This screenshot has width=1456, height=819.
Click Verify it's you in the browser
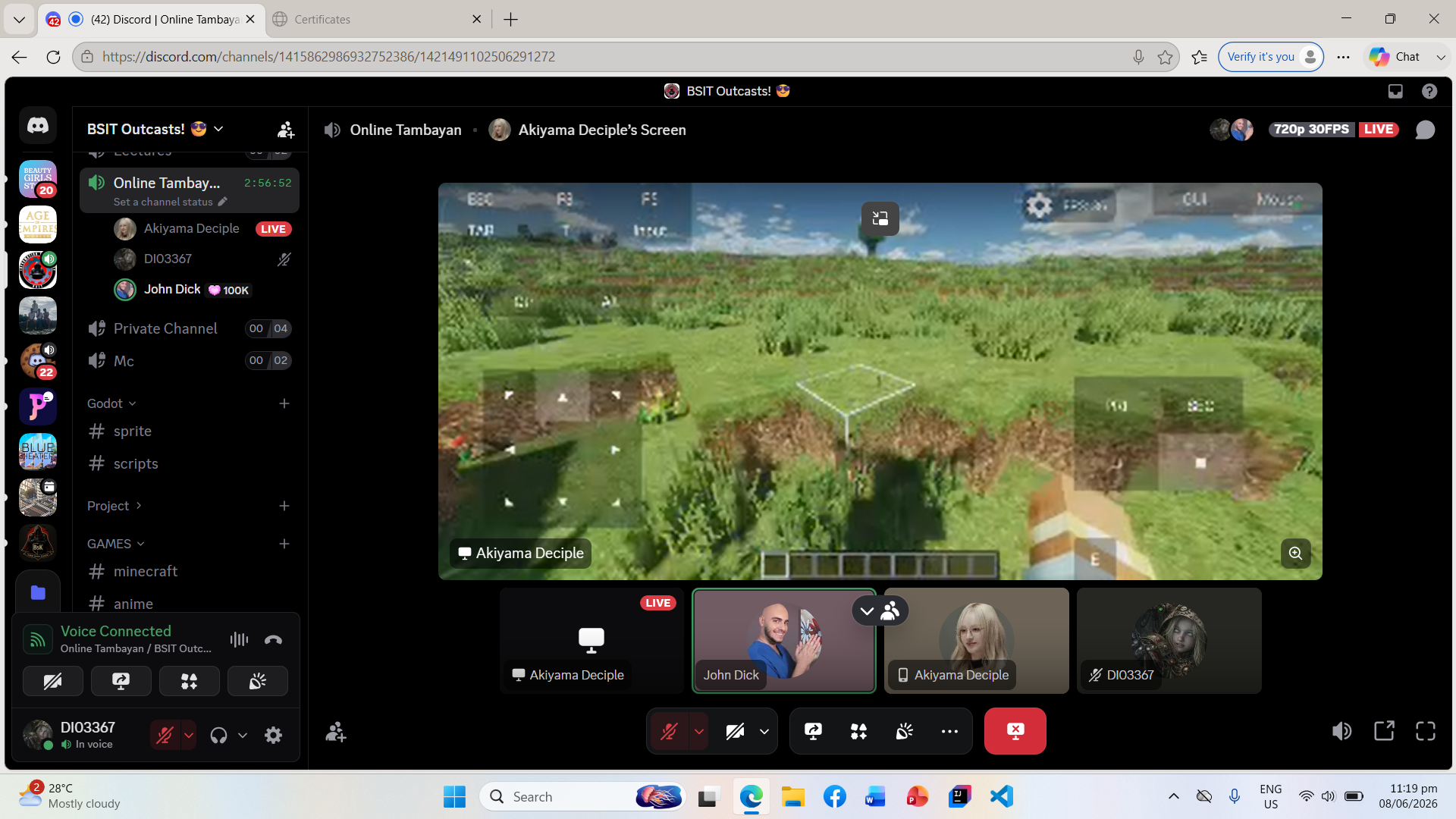click(1271, 57)
